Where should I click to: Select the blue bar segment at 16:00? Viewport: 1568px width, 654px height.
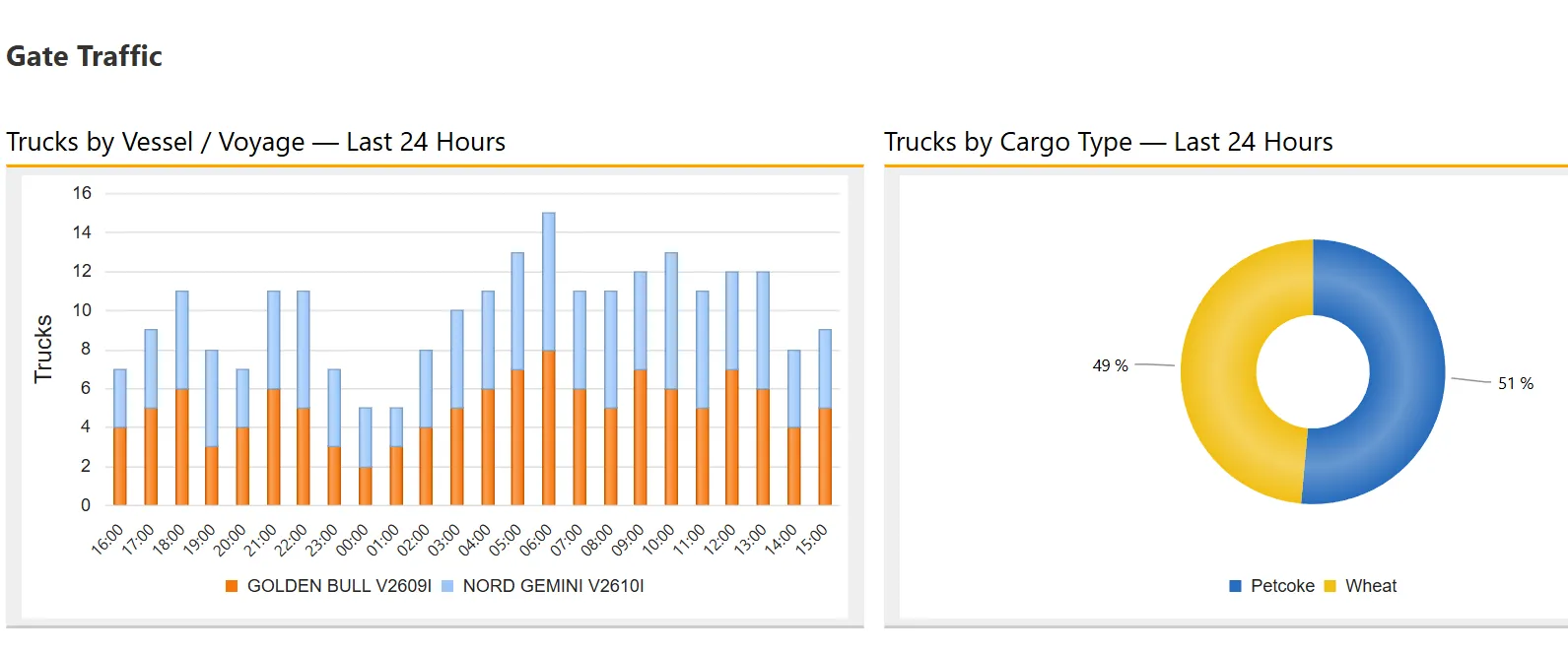[120, 399]
